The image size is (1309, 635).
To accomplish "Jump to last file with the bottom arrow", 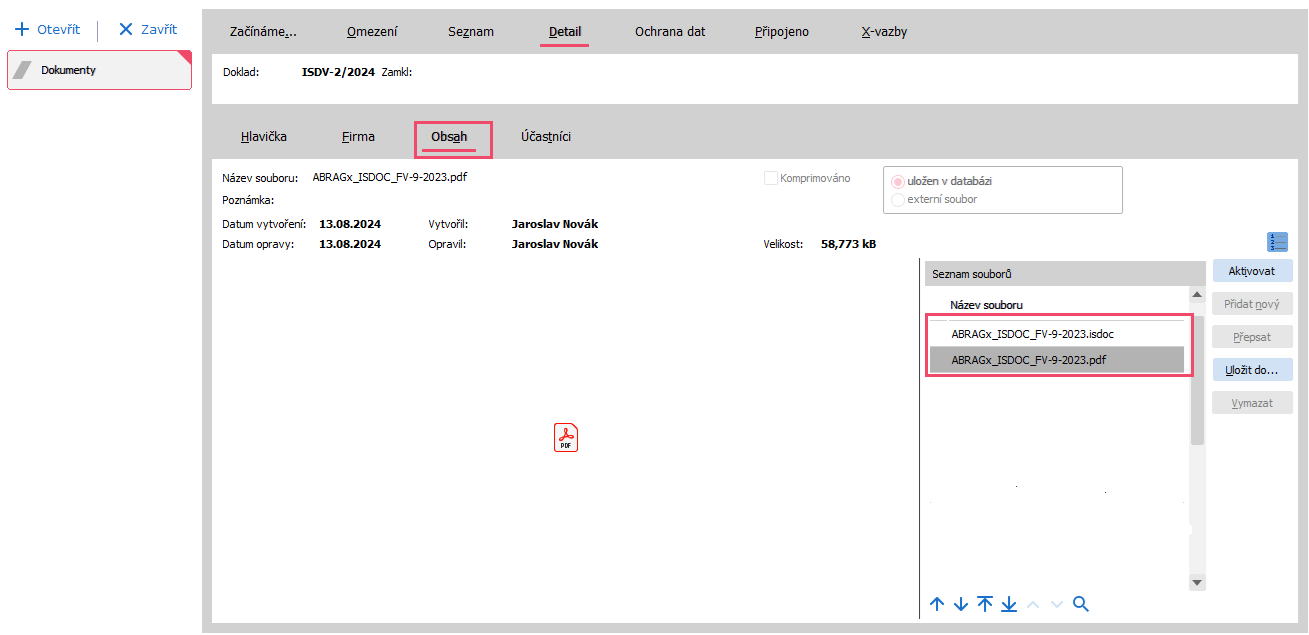I will click(1009, 604).
